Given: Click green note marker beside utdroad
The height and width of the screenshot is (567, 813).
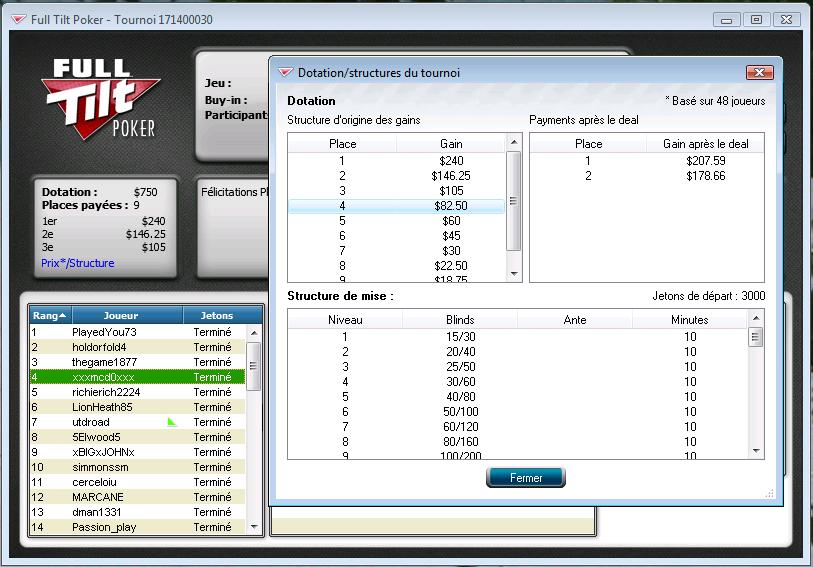Looking at the screenshot, I should coord(172,422).
